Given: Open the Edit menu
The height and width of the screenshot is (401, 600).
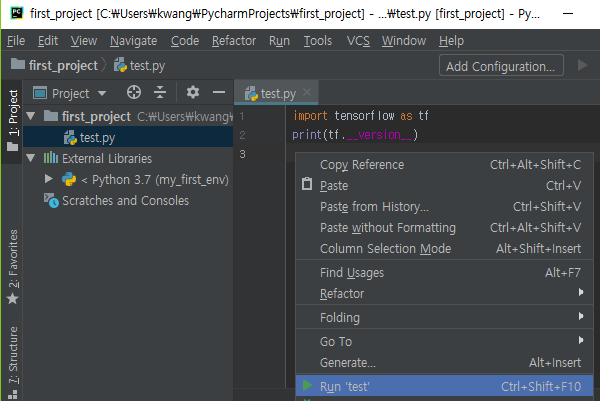Looking at the screenshot, I should tap(48, 41).
